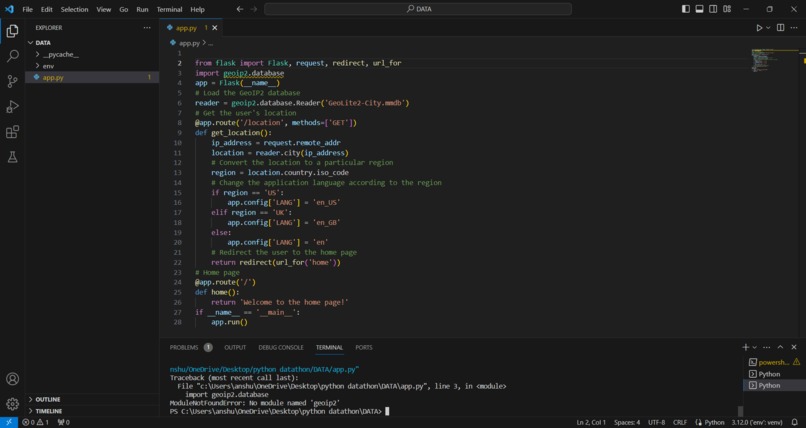Open the remote window status indicator
806x428 pixels.
(x=9, y=422)
